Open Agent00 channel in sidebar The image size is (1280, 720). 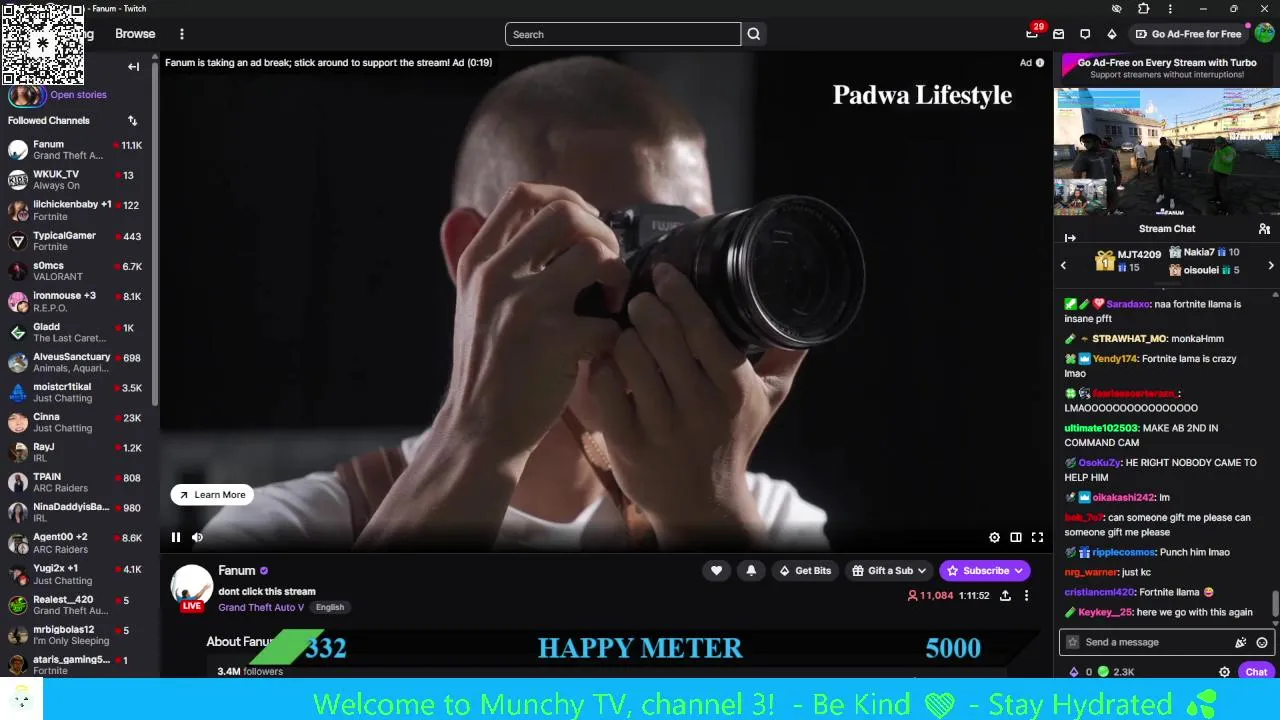click(76, 543)
